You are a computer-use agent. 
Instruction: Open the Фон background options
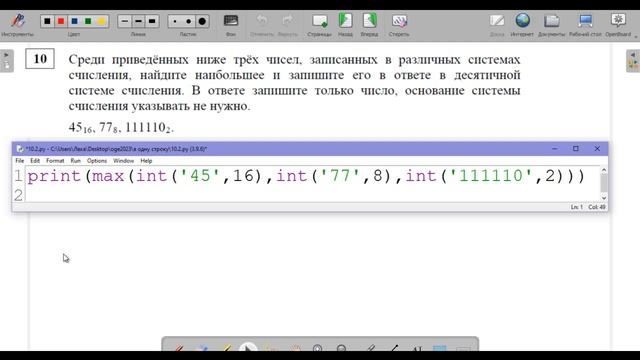pyautogui.click(x=231, y=24)
